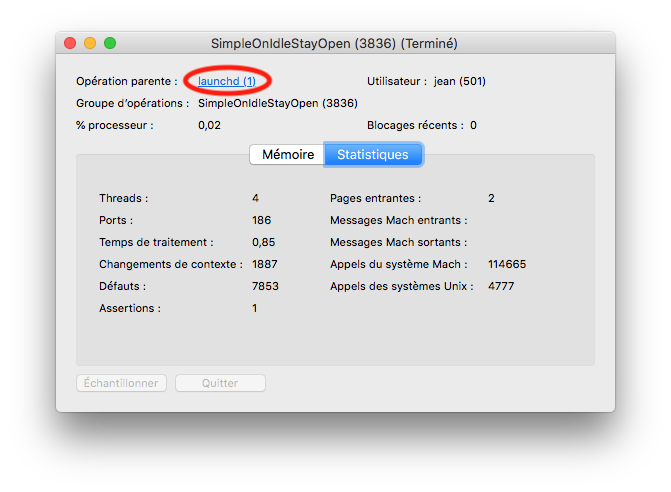
Task: Click the % processeur value 0,02
Action: [x=209, y=125]
